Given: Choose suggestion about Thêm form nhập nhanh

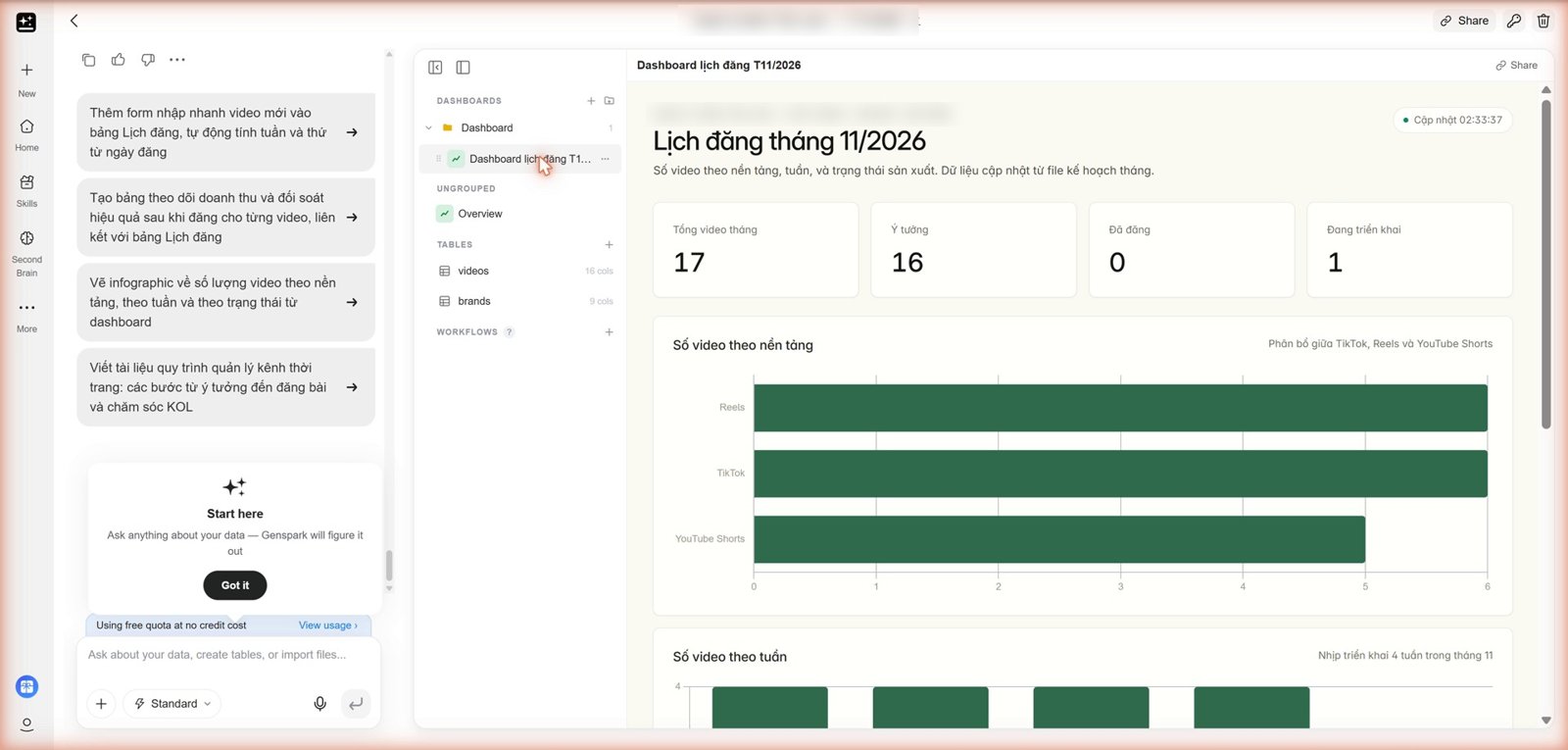Looking at the screenshot, I should click(x=226, y=132).
